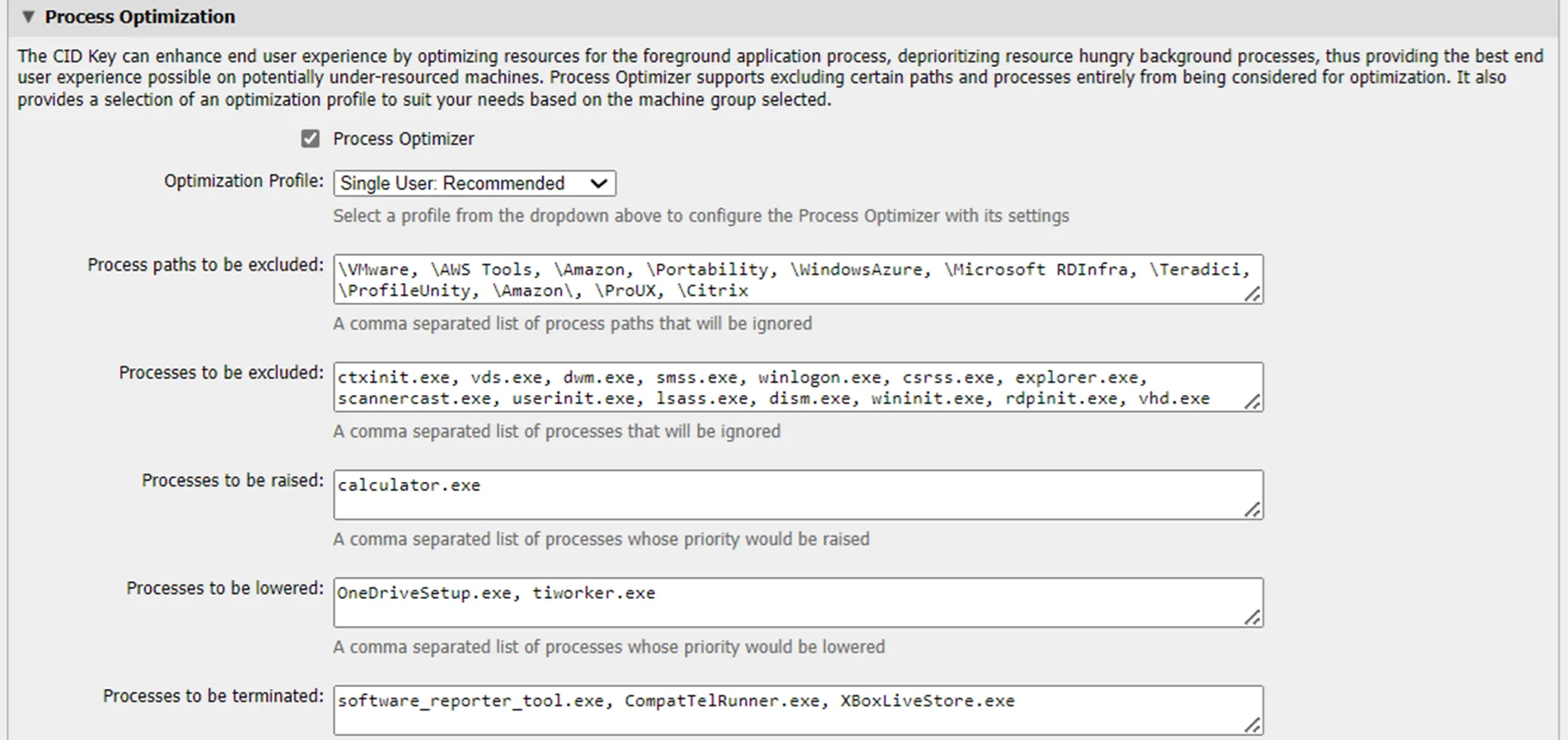Screen dimensions: 1568x740
Task: Click hint 'processes whose priority would be lowered'
Action: point(608,647)
